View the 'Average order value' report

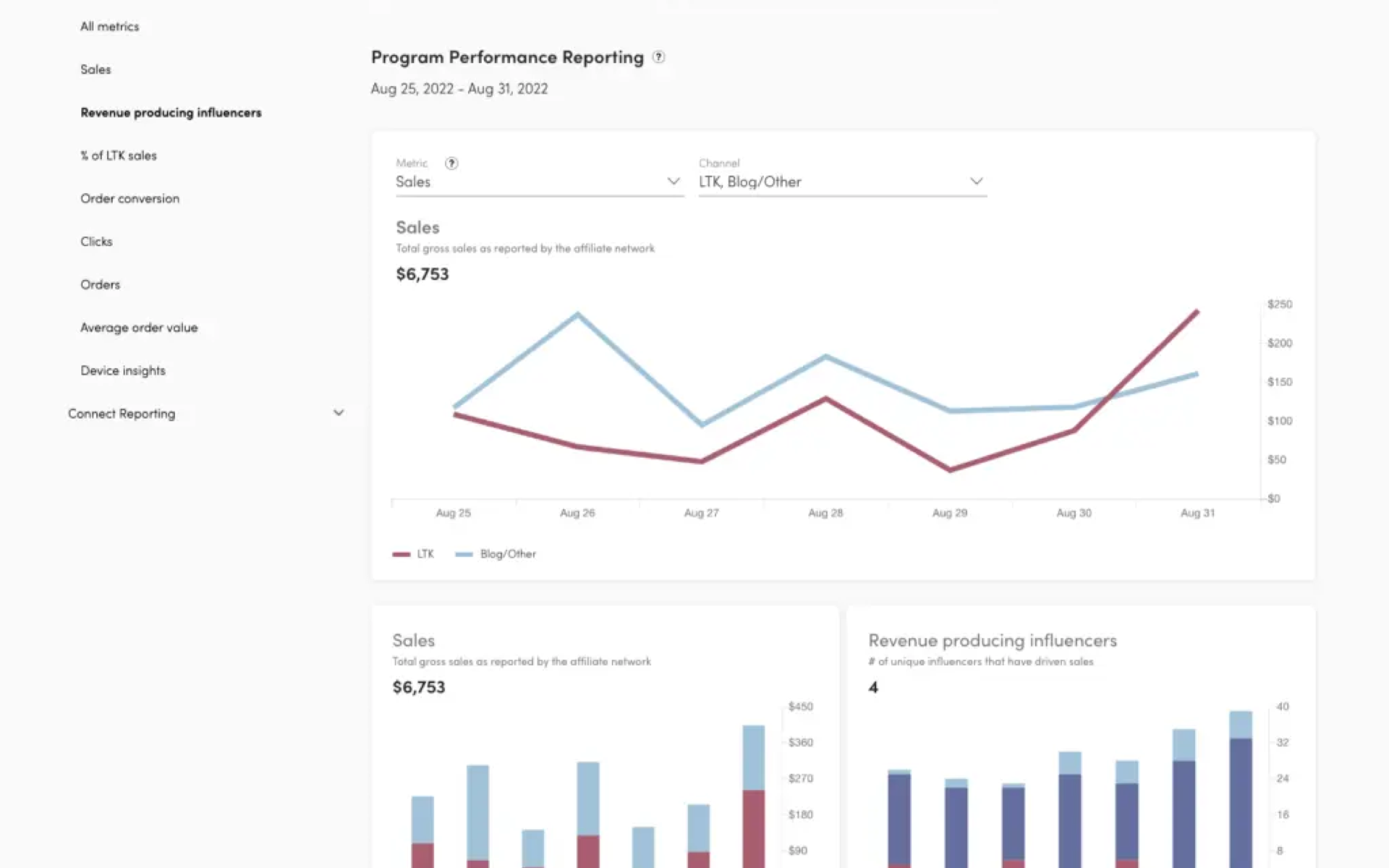tap(139, 328)
